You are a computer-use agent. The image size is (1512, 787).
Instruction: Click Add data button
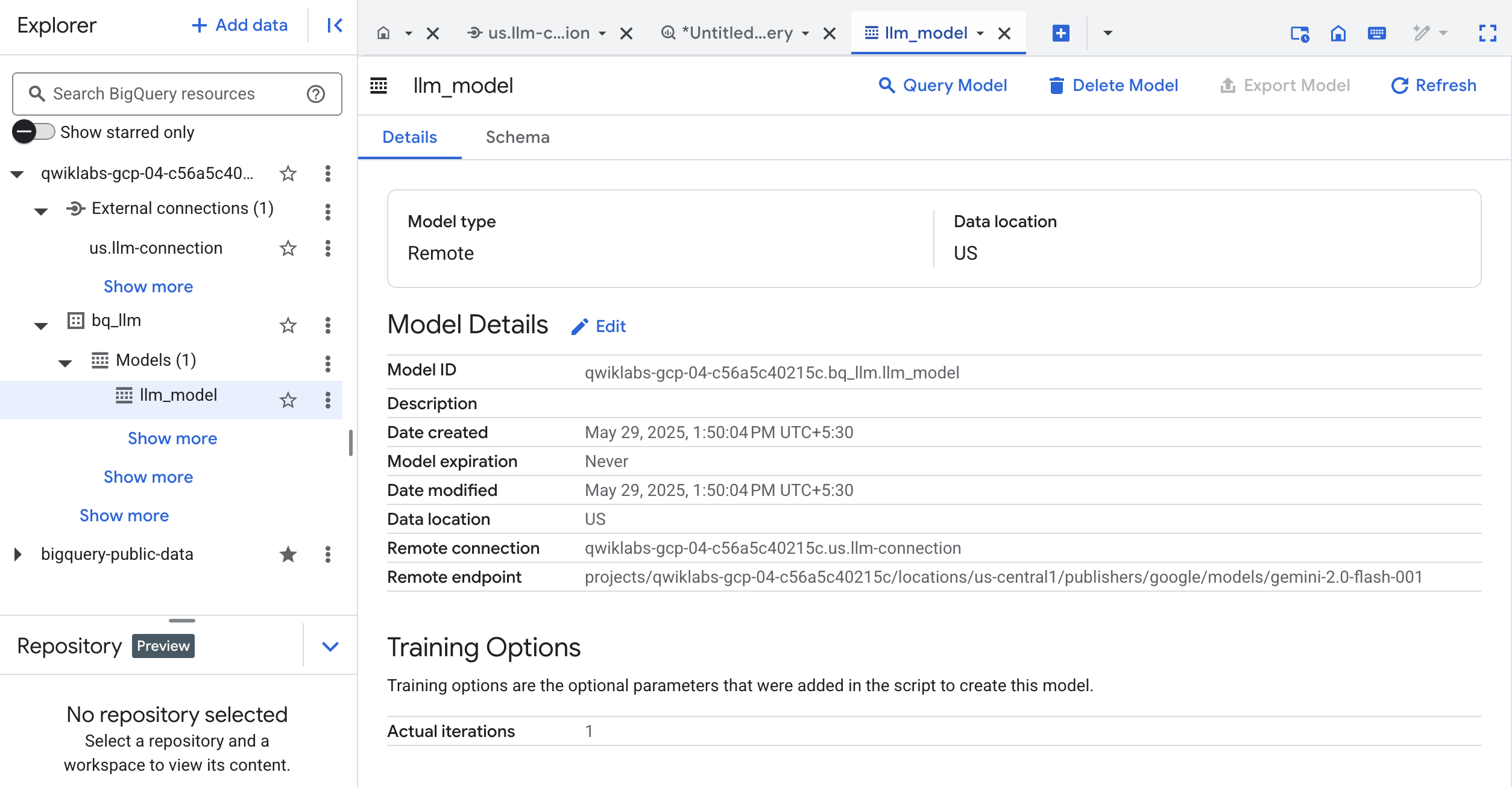click(x=239, y=25)
